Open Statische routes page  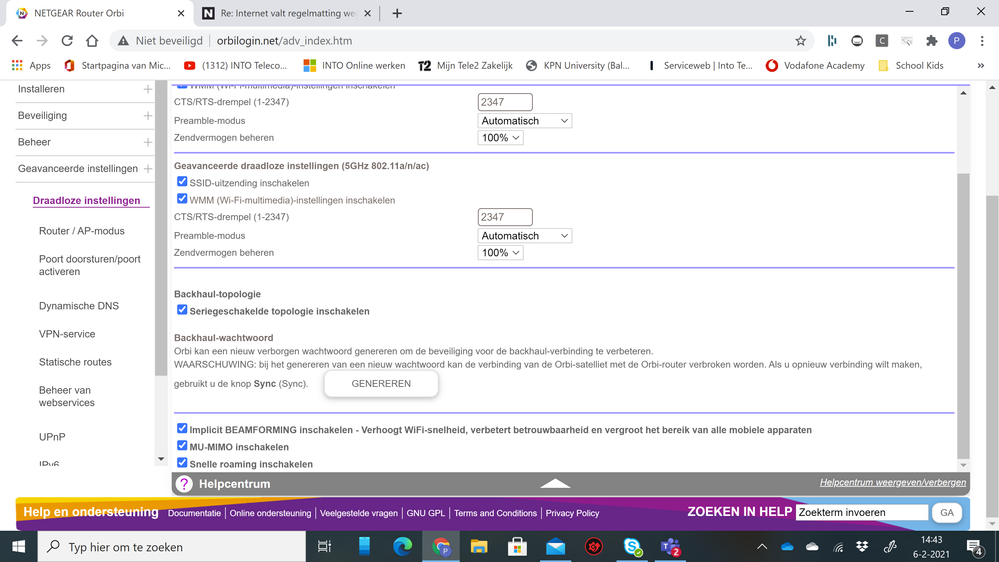click(75, 362)
